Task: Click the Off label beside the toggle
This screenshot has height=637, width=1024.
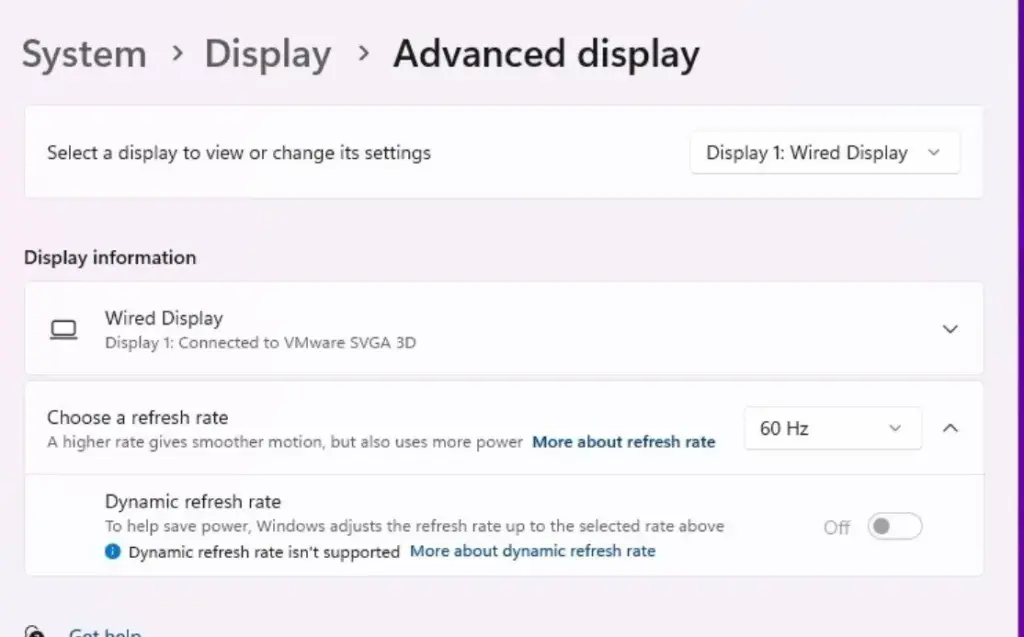Action: [837, 527]
